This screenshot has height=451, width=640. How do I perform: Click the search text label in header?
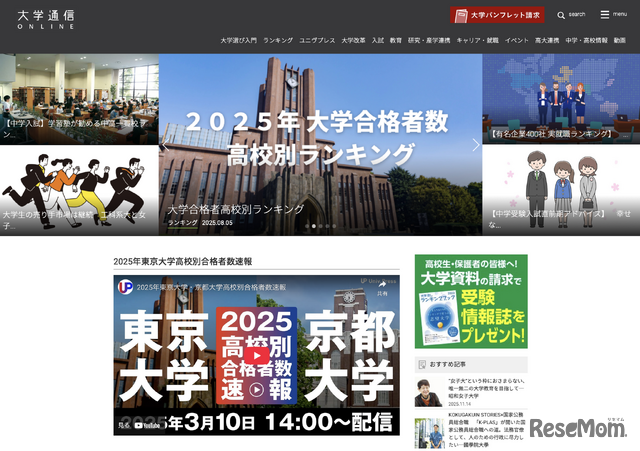[x=577, y=14]
